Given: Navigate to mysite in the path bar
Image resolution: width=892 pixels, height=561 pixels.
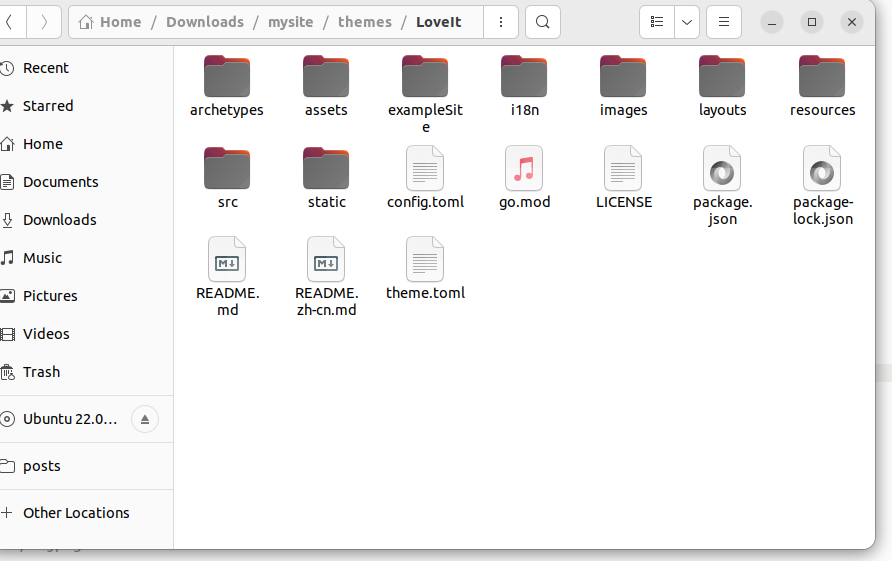Looking at the screenshot, I should (x=291, y=22).
